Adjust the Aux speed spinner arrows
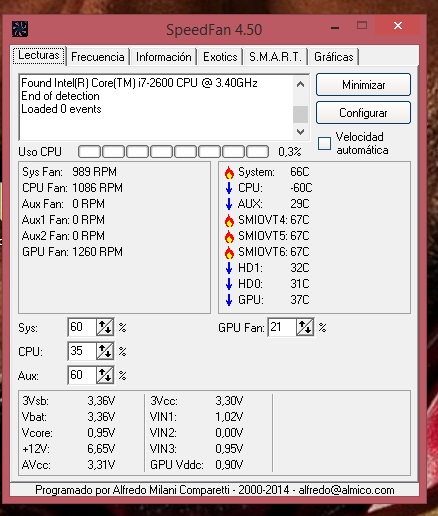Screen dimensions: 438x516 (105, 375)
